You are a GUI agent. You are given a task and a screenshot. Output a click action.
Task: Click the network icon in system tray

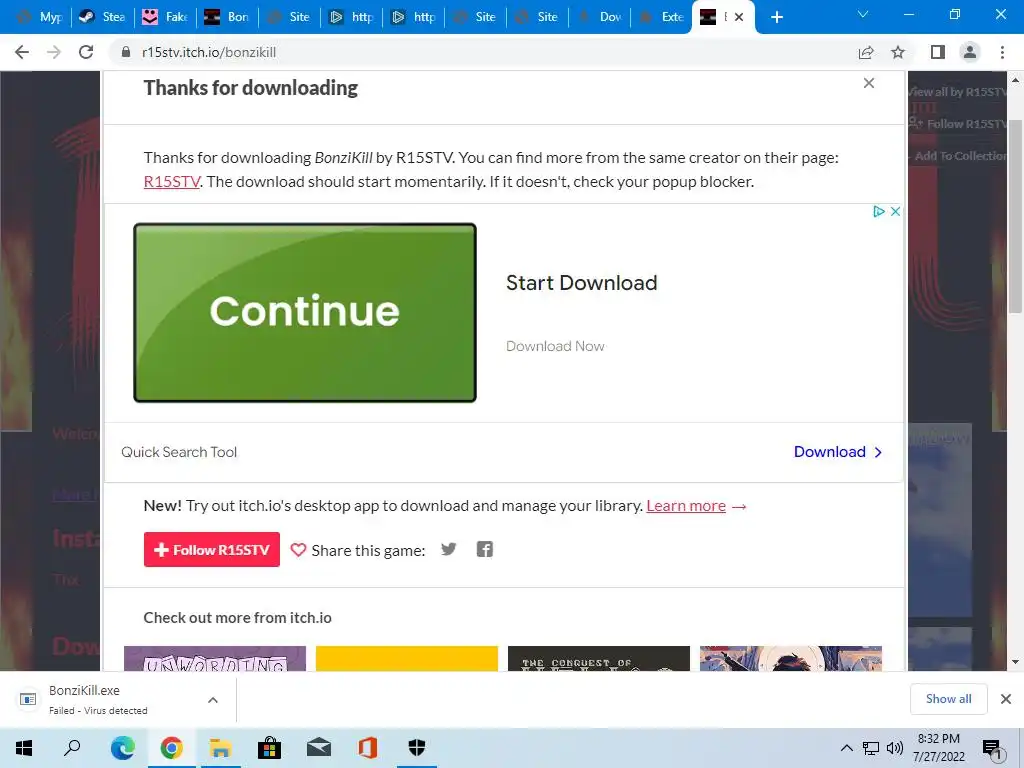(871, 748)
